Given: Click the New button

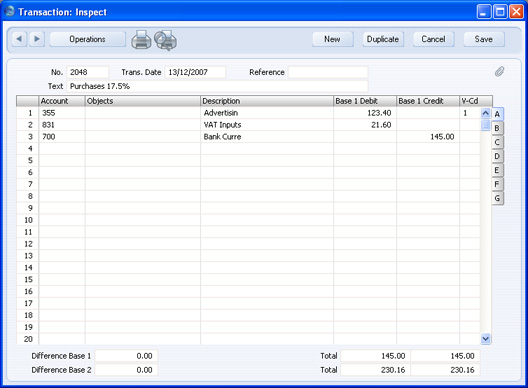Looking at the screenshot, I should [x=332, y=39].
